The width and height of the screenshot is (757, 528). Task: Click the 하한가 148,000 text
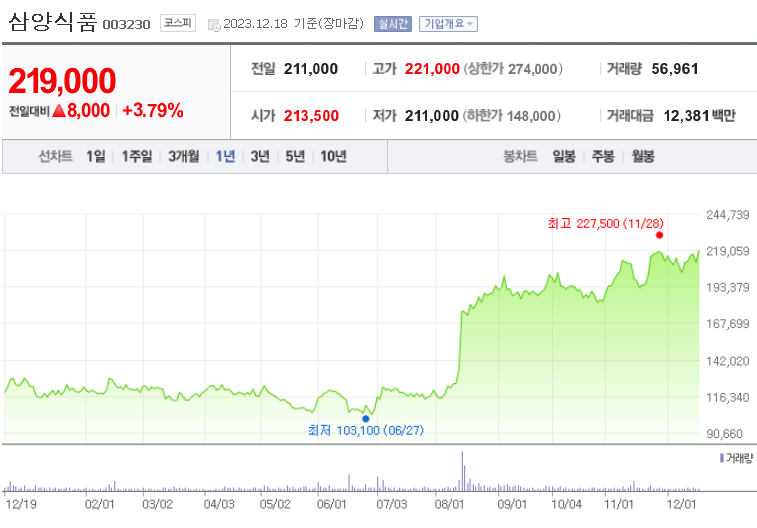tap(512, 116)
